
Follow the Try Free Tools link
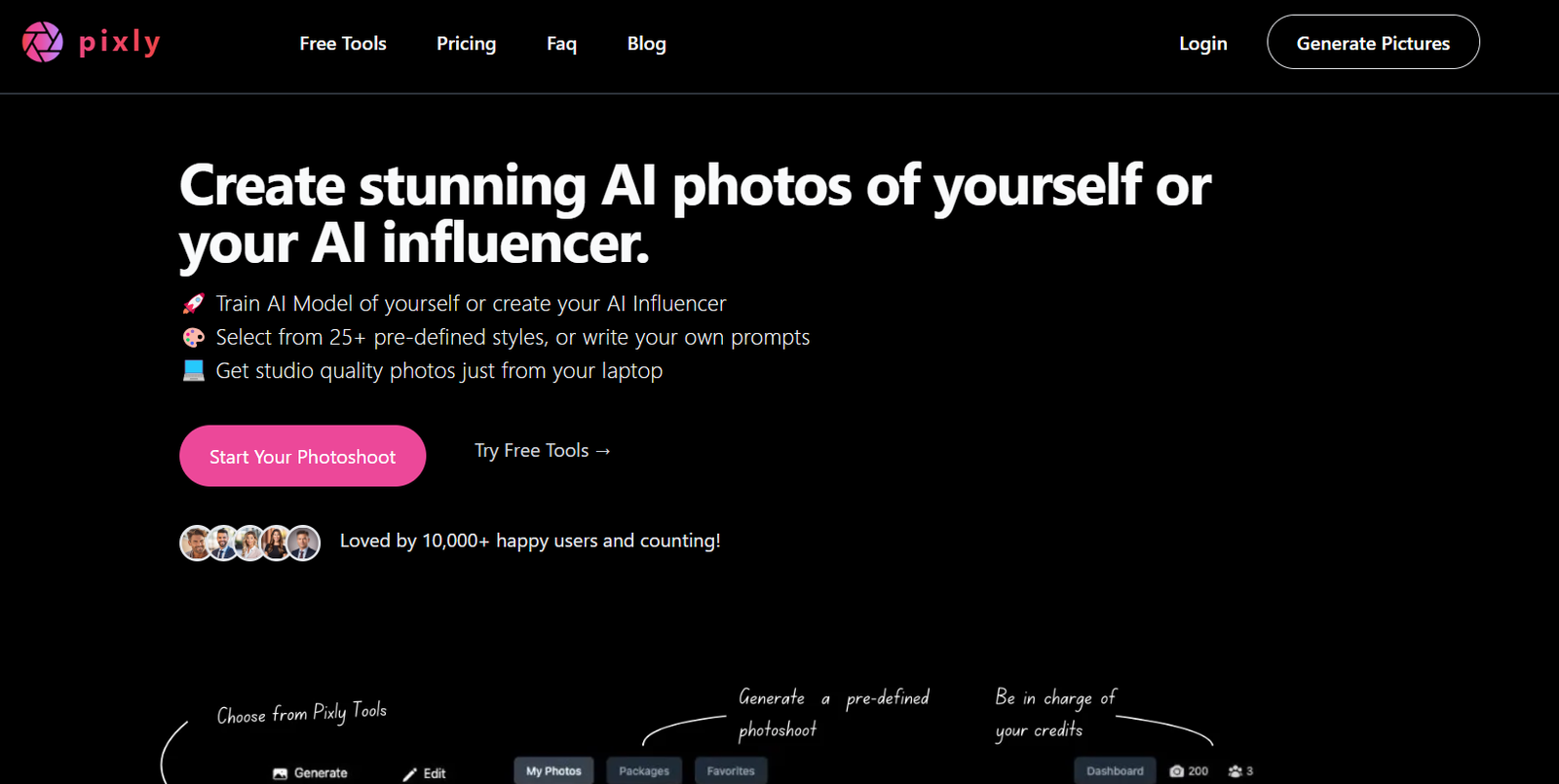542,451
